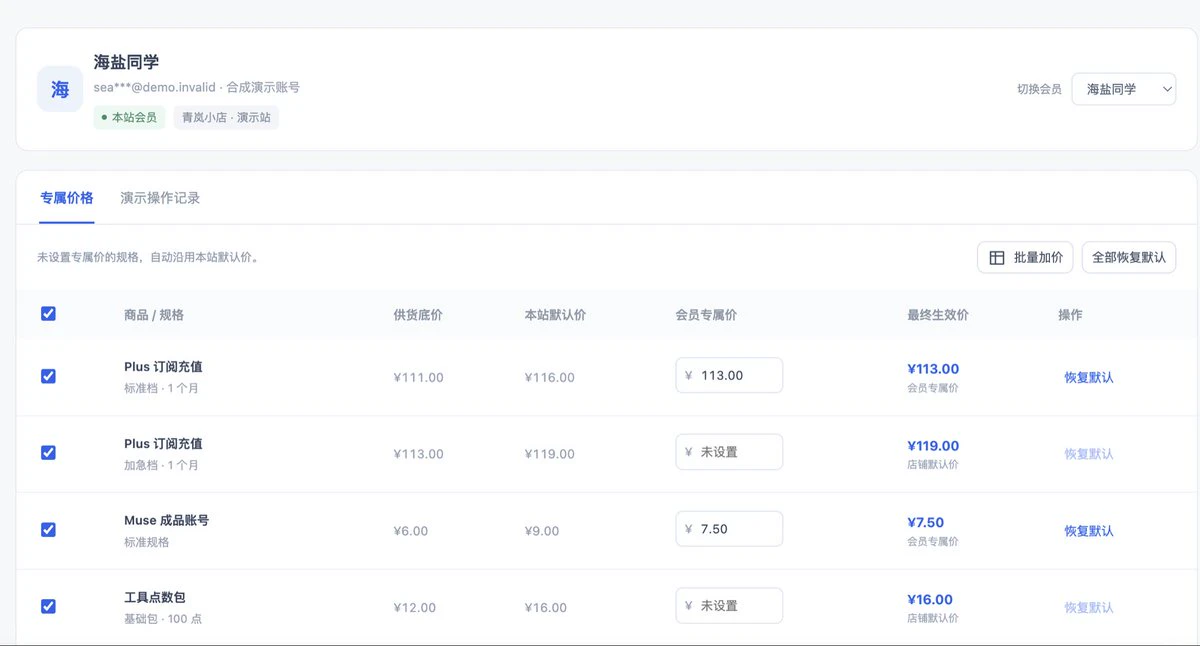This screenshot has height=646, width=1200.
Task: Click the sea***@demo.invalid email text
Action: (154, 88)
